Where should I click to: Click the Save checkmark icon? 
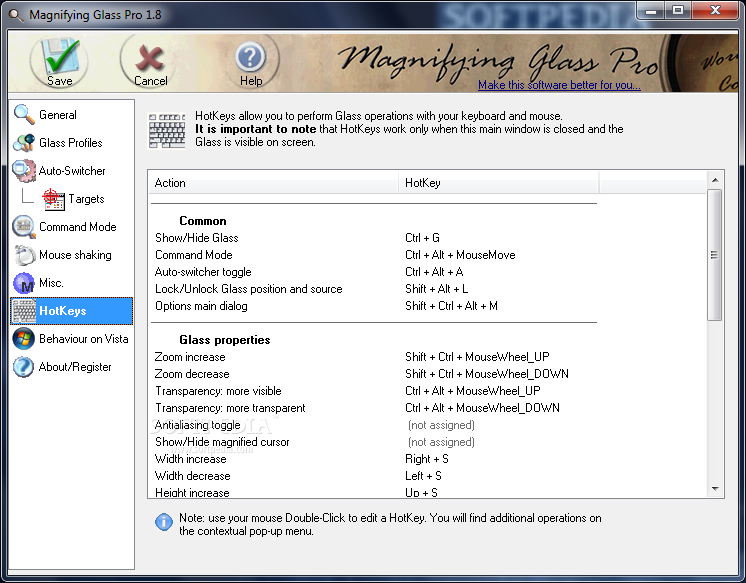60,56
